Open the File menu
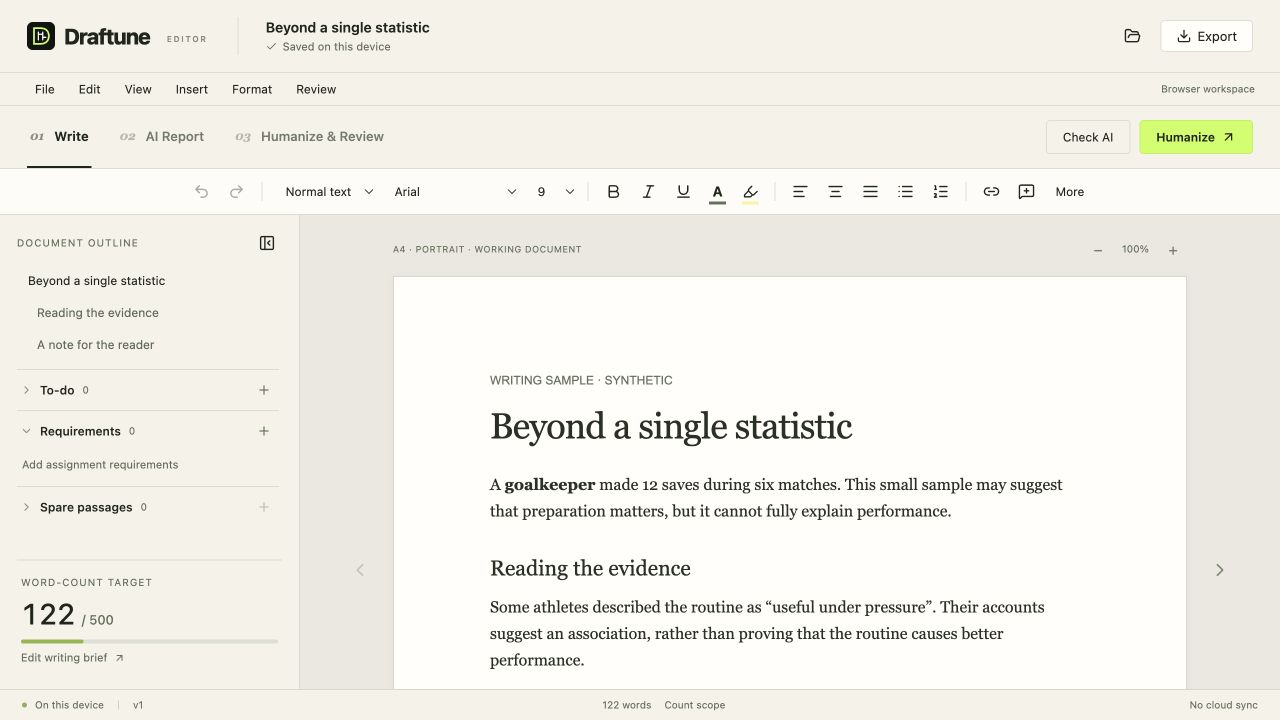Viewport: 1280px width, 720px height. coord(45,89)
